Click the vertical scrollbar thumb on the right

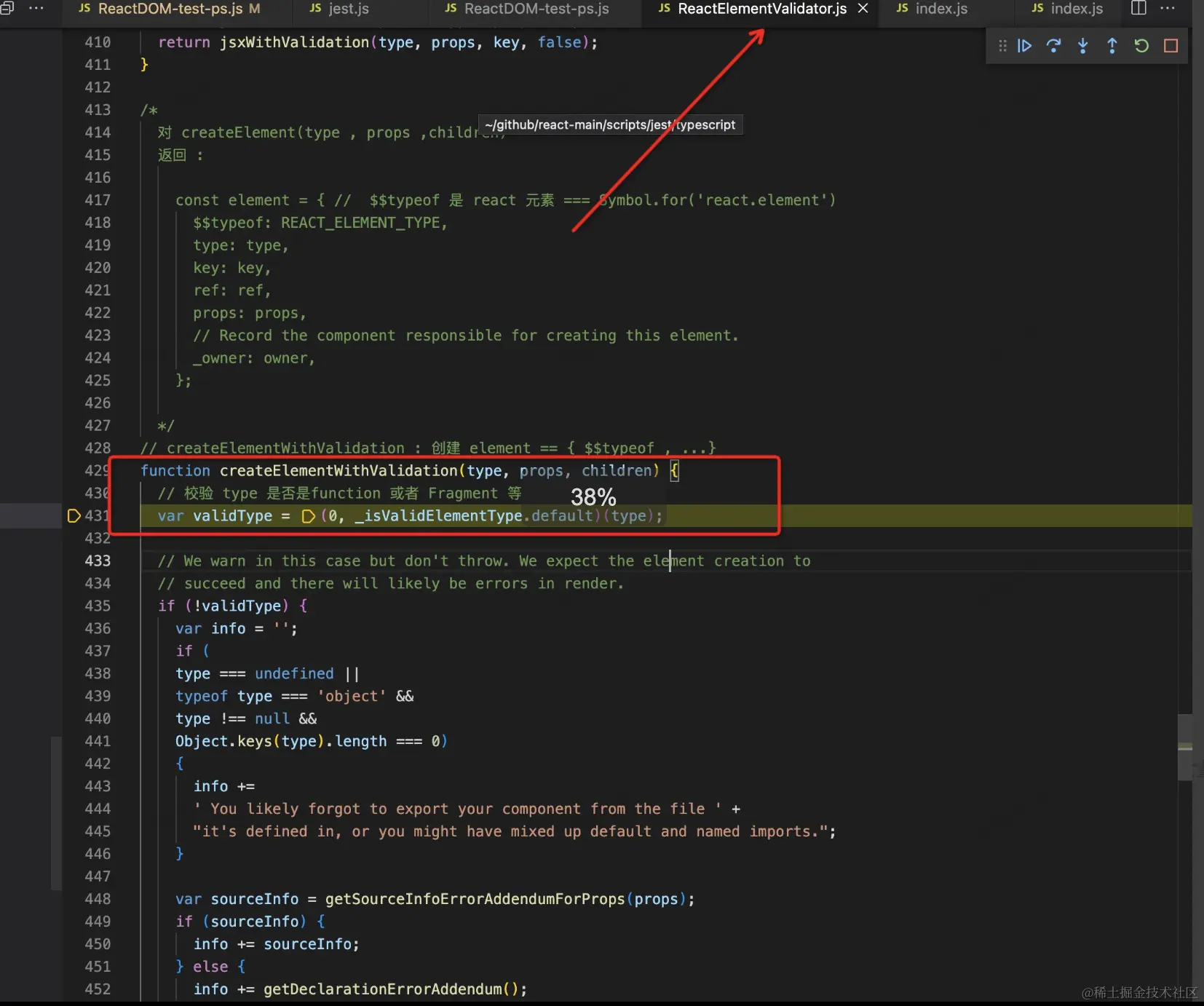click(1185, 747)
